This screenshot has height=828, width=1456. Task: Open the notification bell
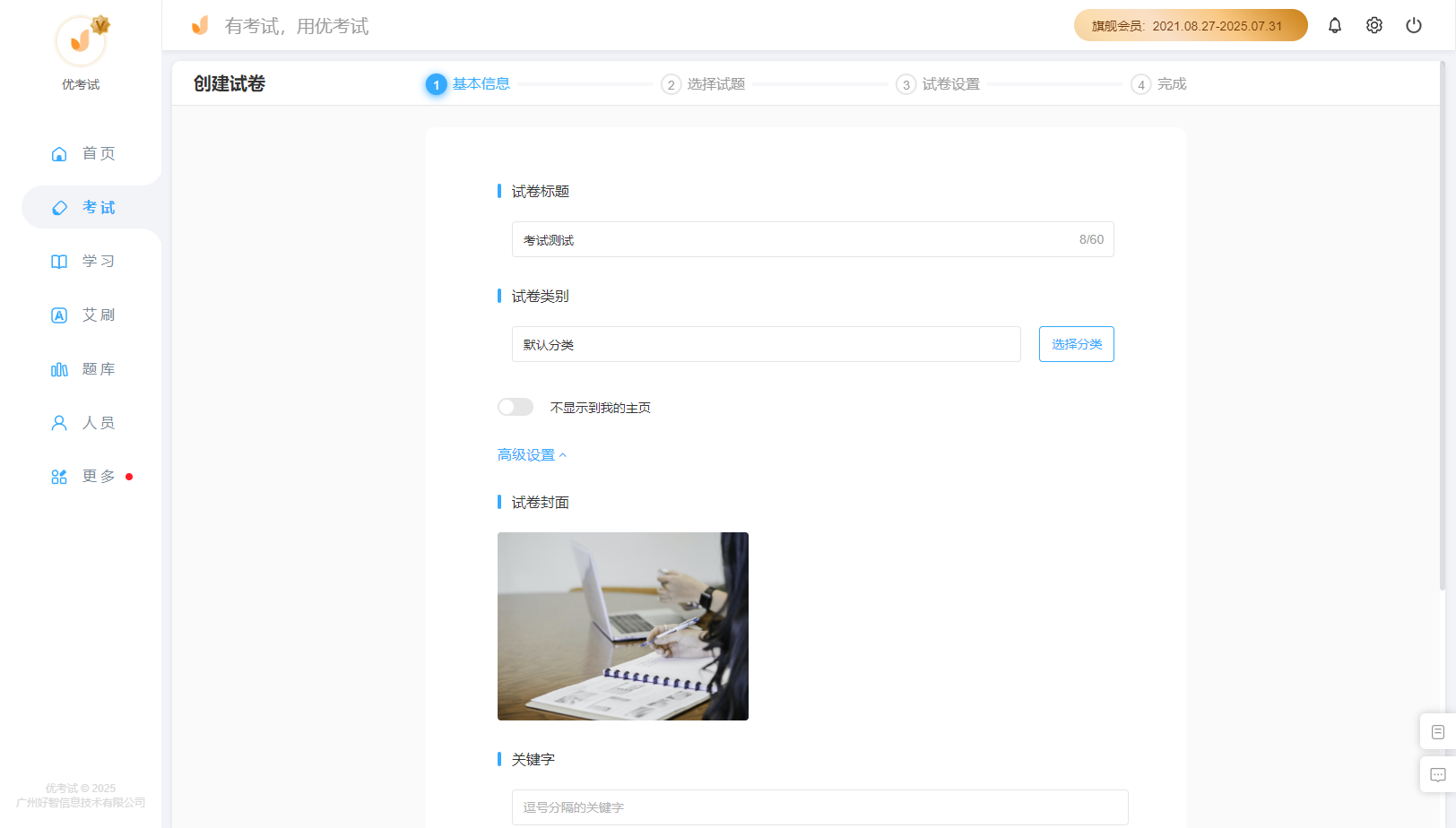(1335, 25)
